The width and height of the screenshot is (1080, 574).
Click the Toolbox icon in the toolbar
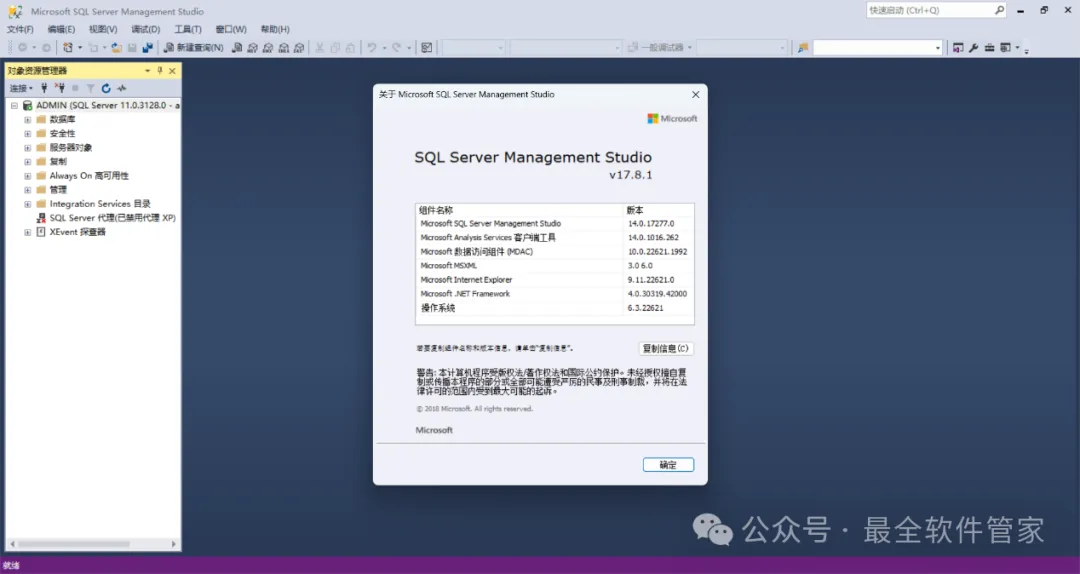point(989,48)
